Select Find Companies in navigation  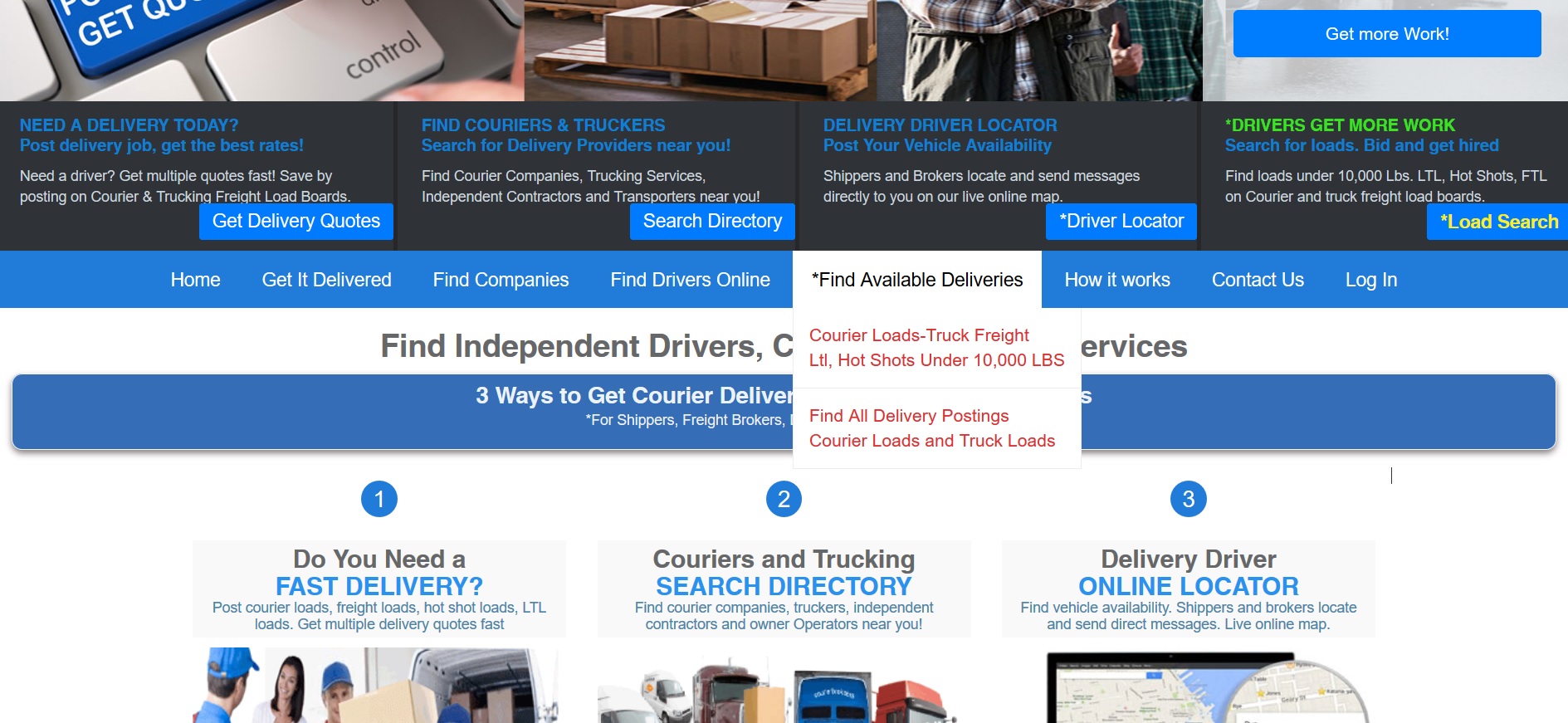click(x=501, y=280)
